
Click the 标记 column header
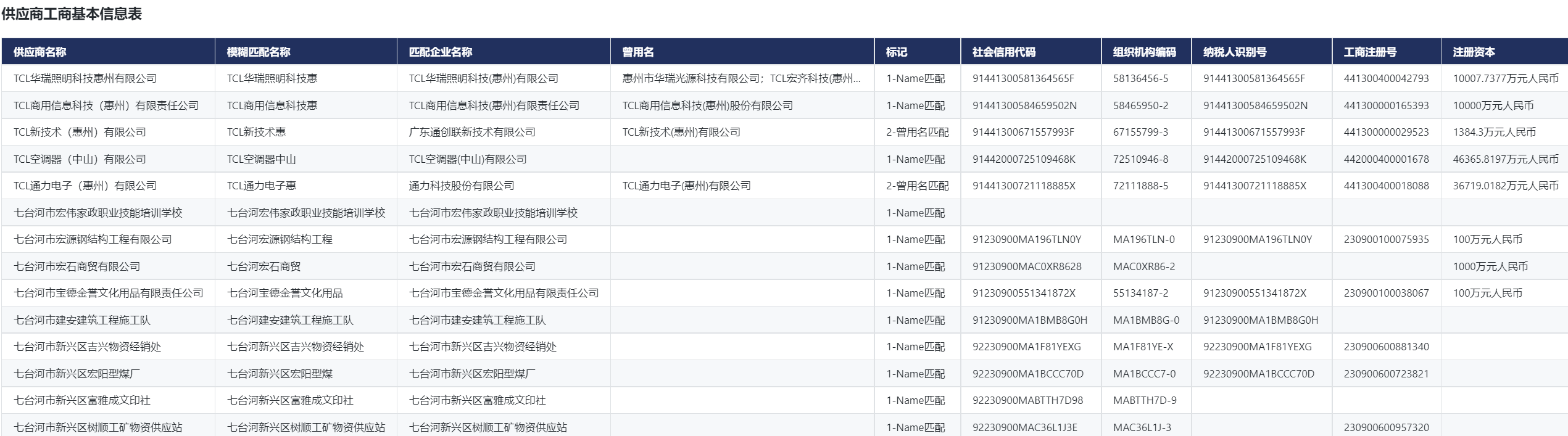[918, 52]
